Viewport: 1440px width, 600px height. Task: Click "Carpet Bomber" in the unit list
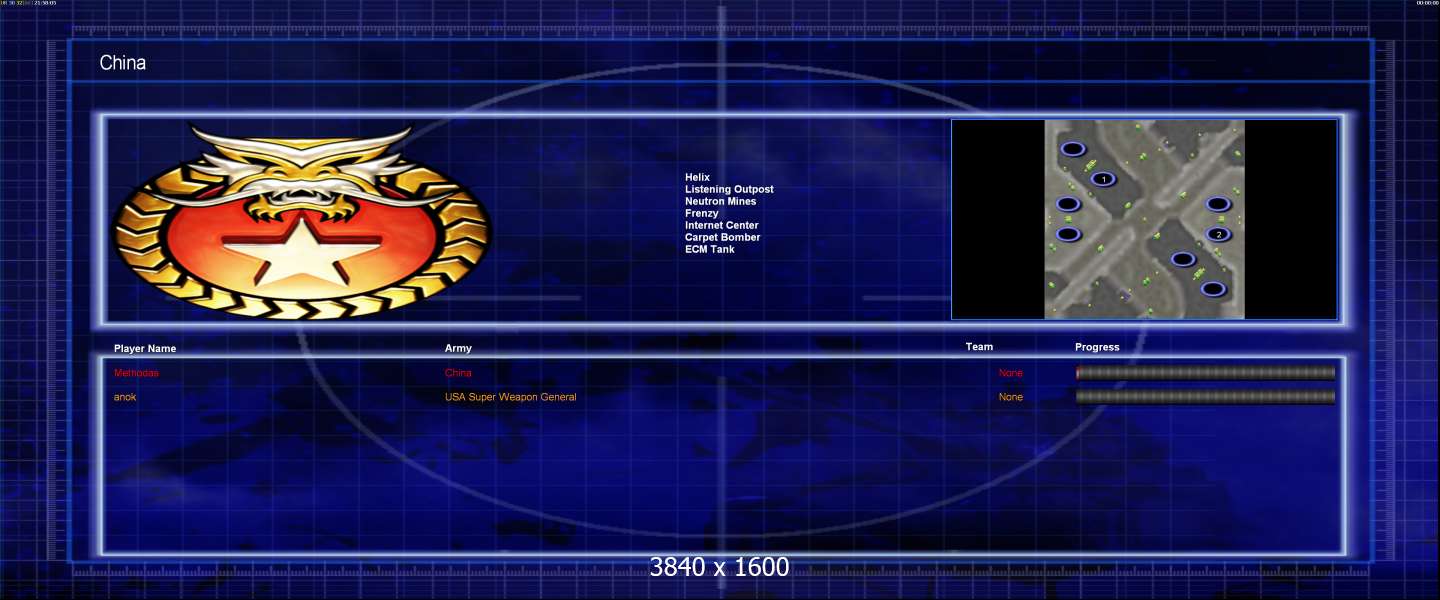723,238
